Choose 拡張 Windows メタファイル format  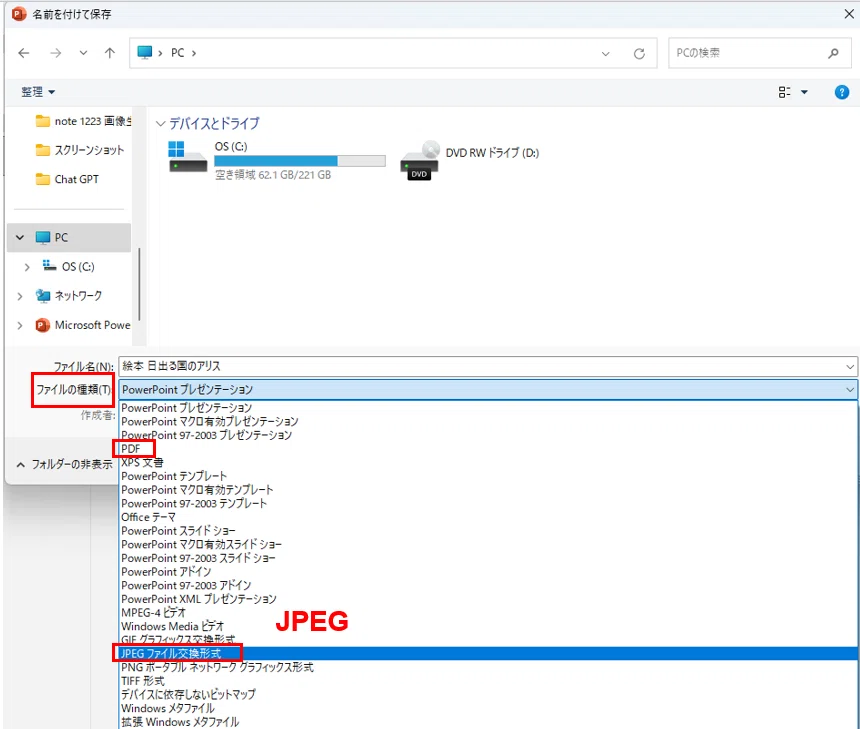point(488,722)
